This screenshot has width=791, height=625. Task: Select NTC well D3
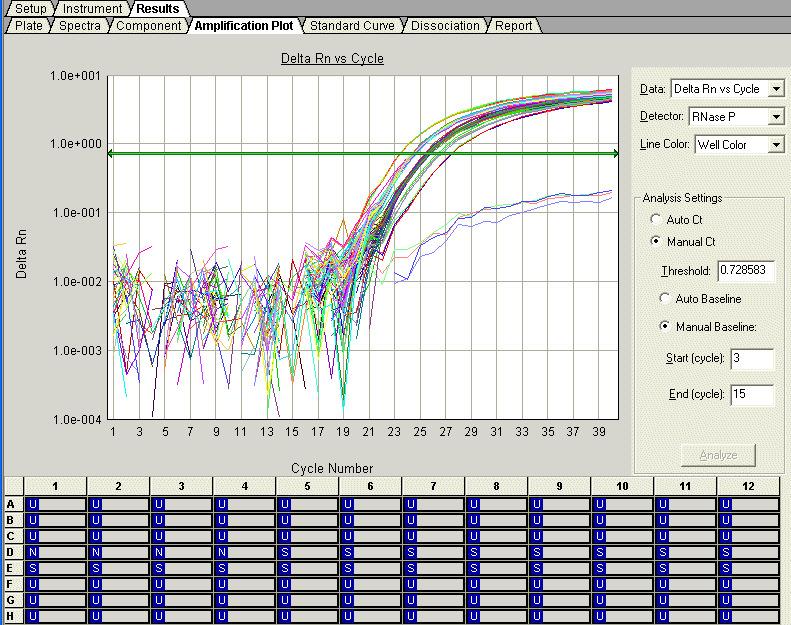pos(182,552)
